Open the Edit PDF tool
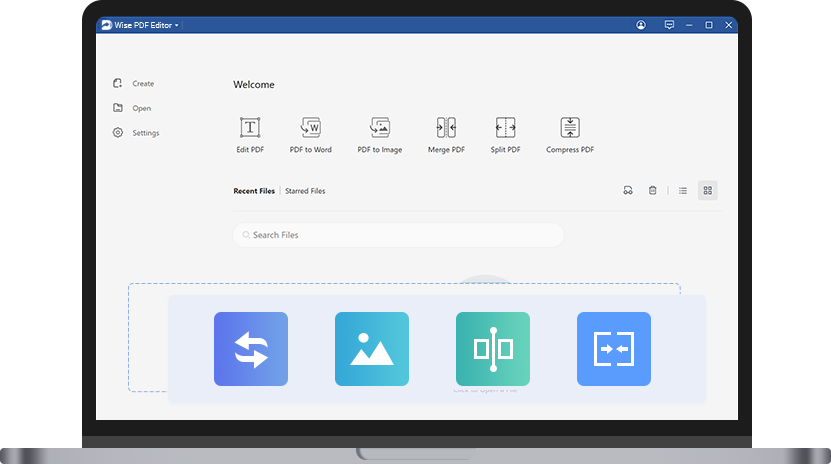This screenshot has width=831, height=464. 250,135
